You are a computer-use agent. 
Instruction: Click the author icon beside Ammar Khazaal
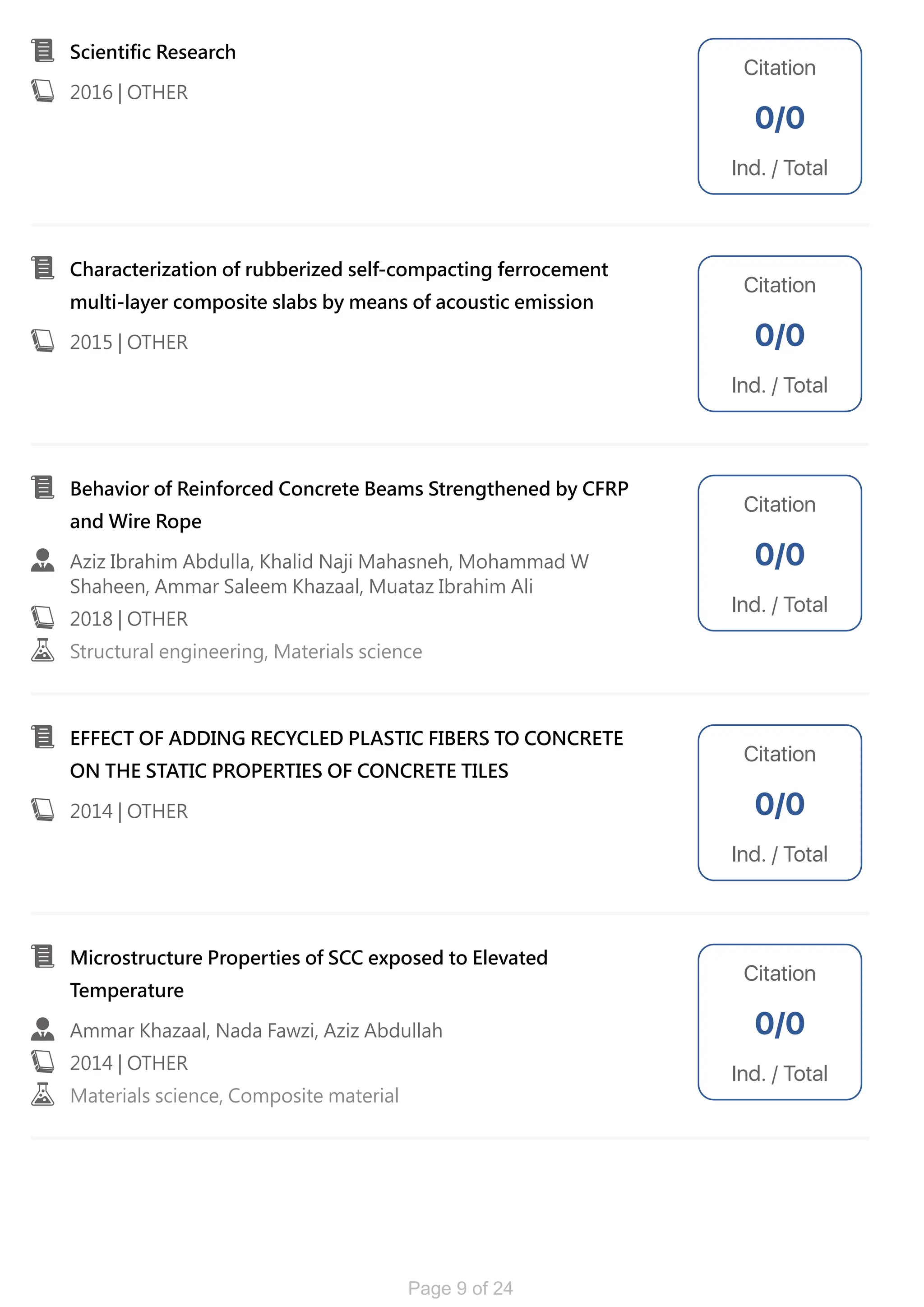[x=43, y=1029]
